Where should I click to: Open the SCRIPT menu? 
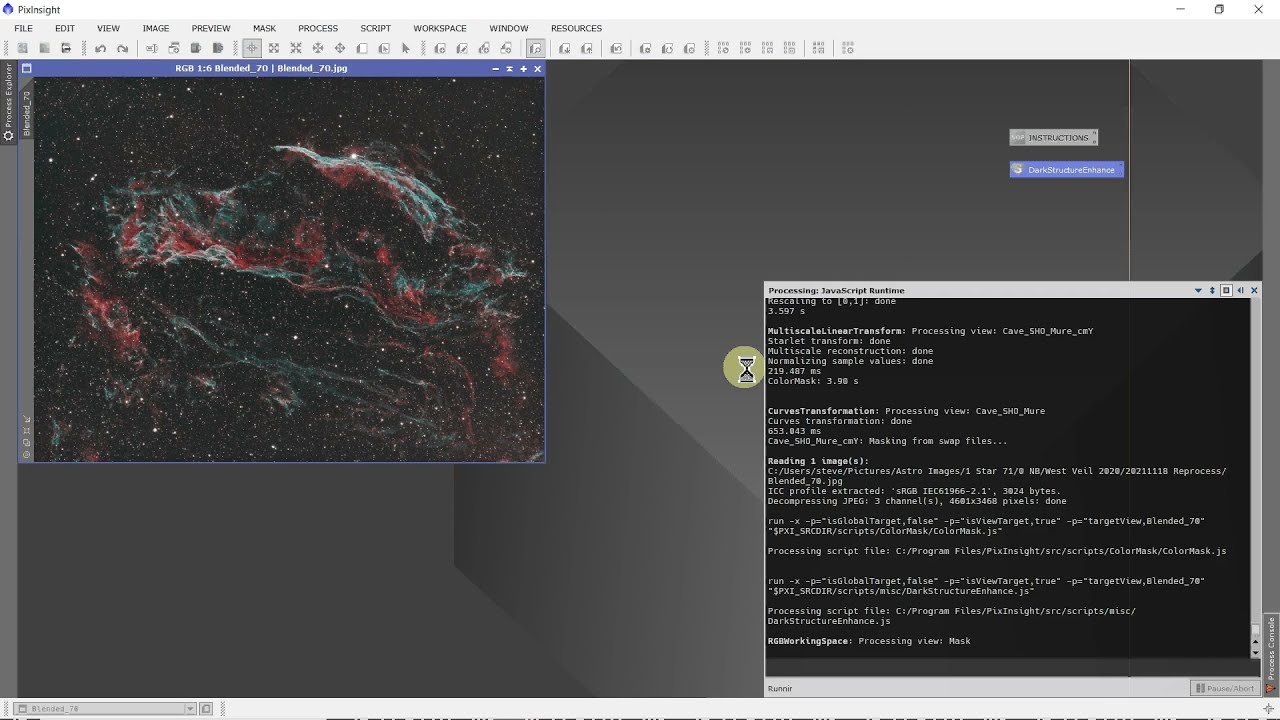[x=375, y=28]
